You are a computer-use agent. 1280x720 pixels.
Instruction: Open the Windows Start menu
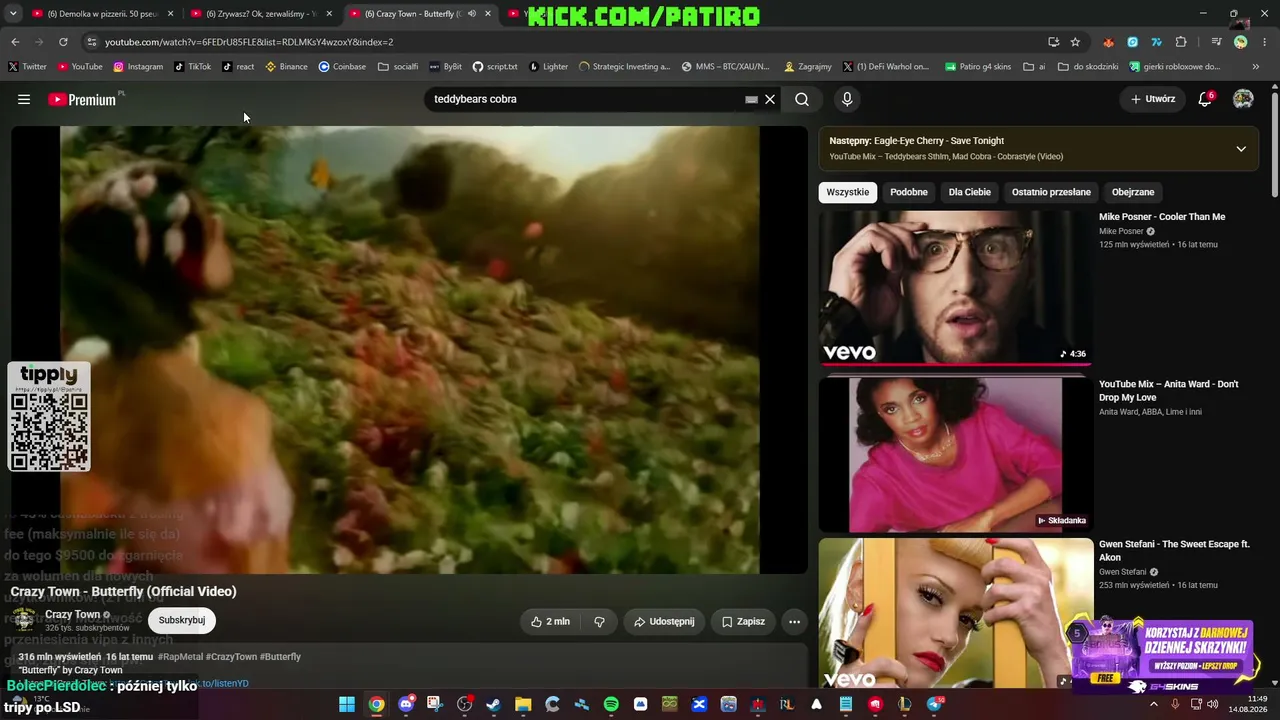(347, 704)
